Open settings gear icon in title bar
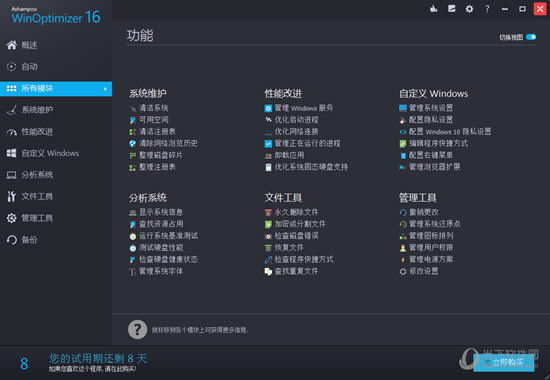The width and height of the screenshot is (550, 380). click(x=469, y=9)
